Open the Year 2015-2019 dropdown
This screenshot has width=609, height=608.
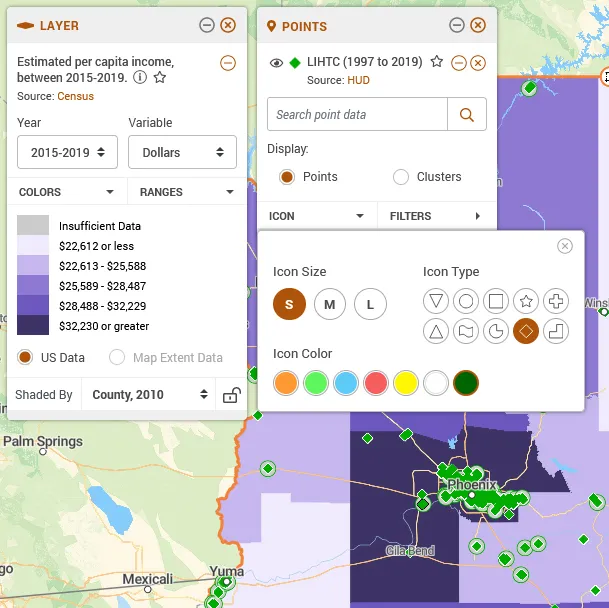click(68, 153)
